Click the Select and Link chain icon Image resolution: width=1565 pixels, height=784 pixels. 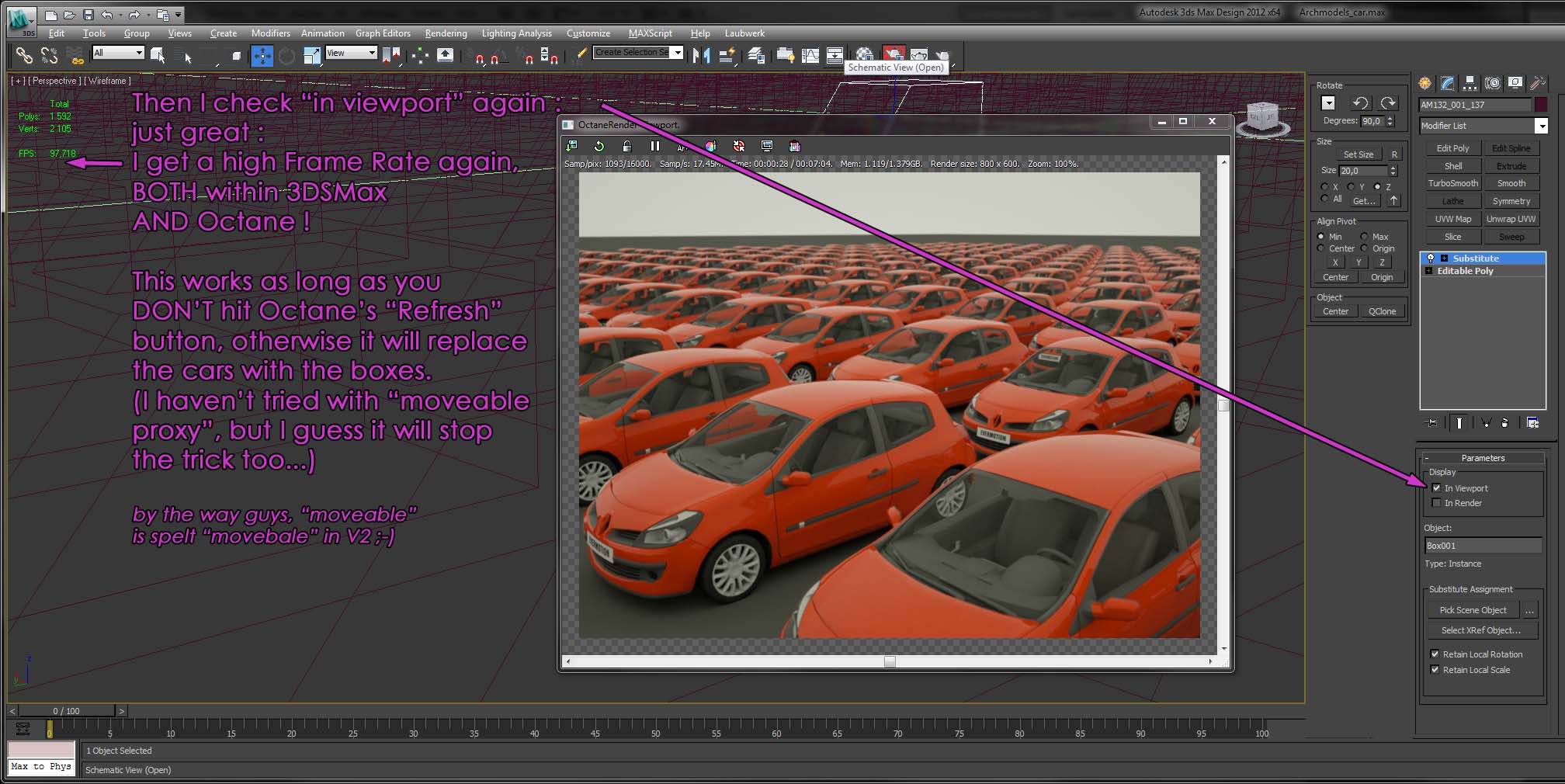(24, 55)
